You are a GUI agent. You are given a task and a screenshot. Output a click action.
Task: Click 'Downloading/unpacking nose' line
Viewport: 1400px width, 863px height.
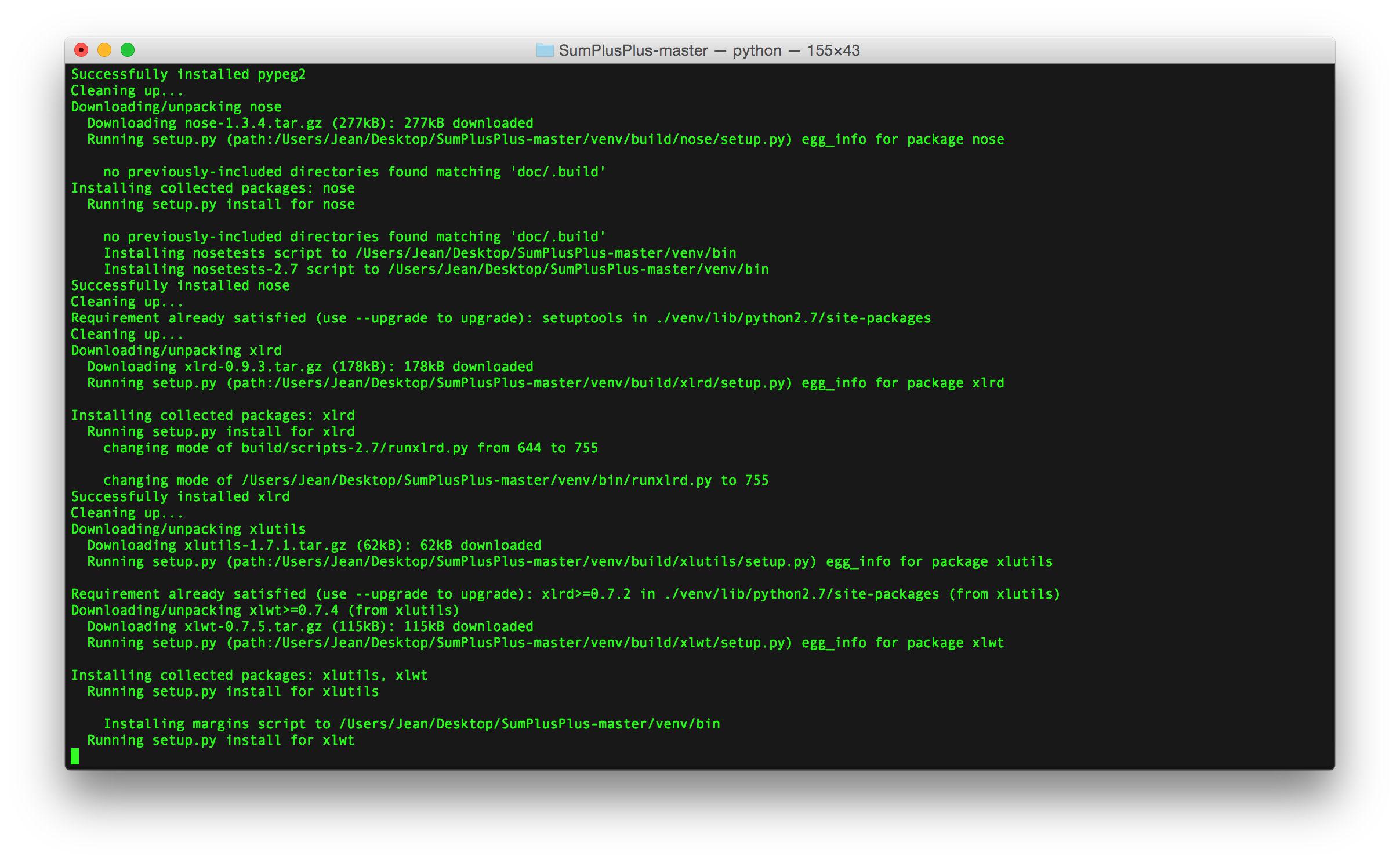click(x=176, y=107)
